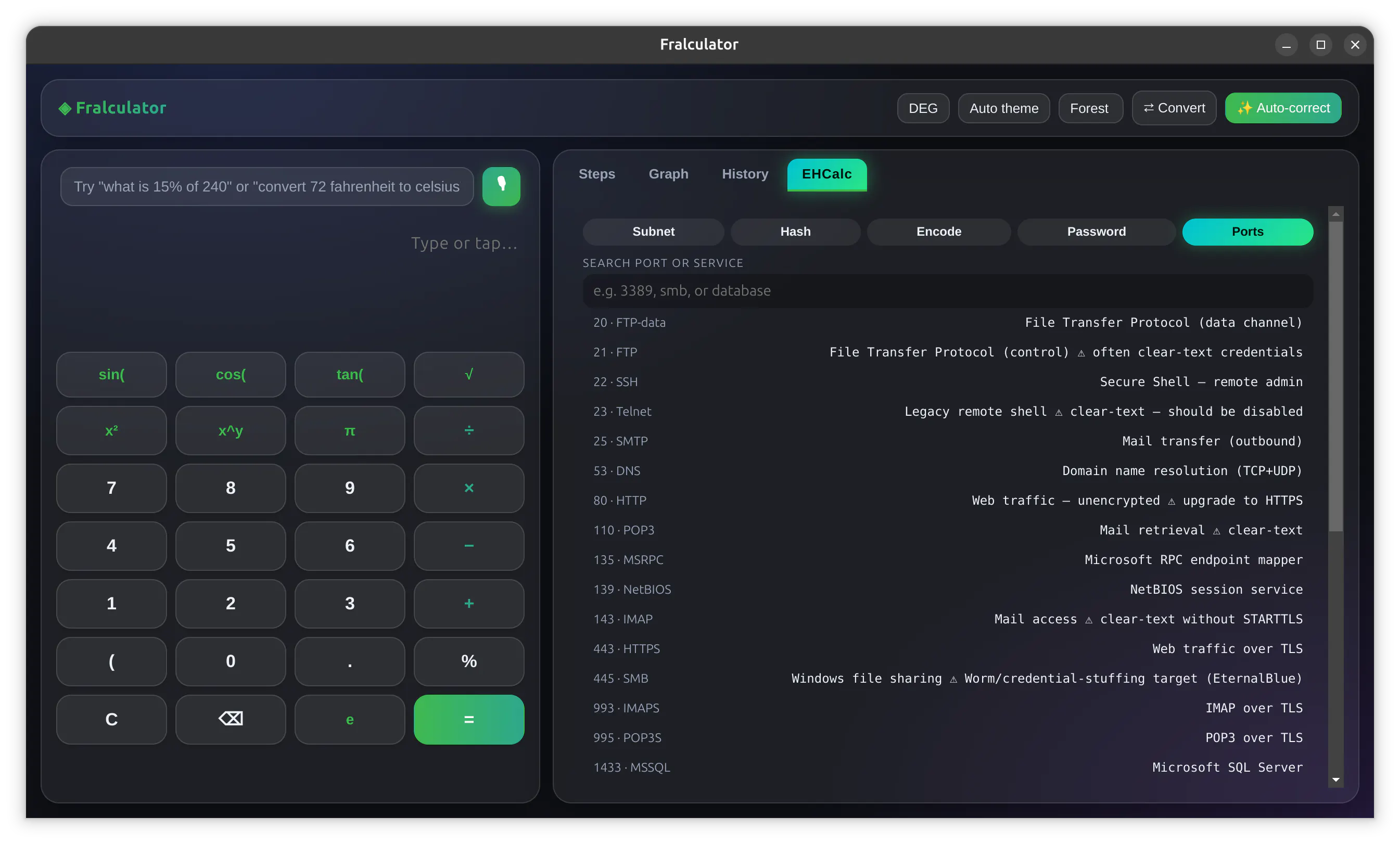Tap the pi constant key
Viewport: 1400px width, 844px height.
[x=350, y=430]
